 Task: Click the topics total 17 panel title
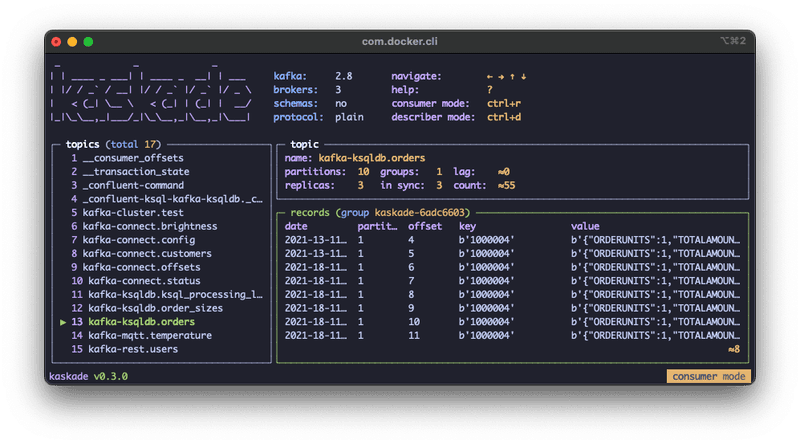[x=113, y=144]
